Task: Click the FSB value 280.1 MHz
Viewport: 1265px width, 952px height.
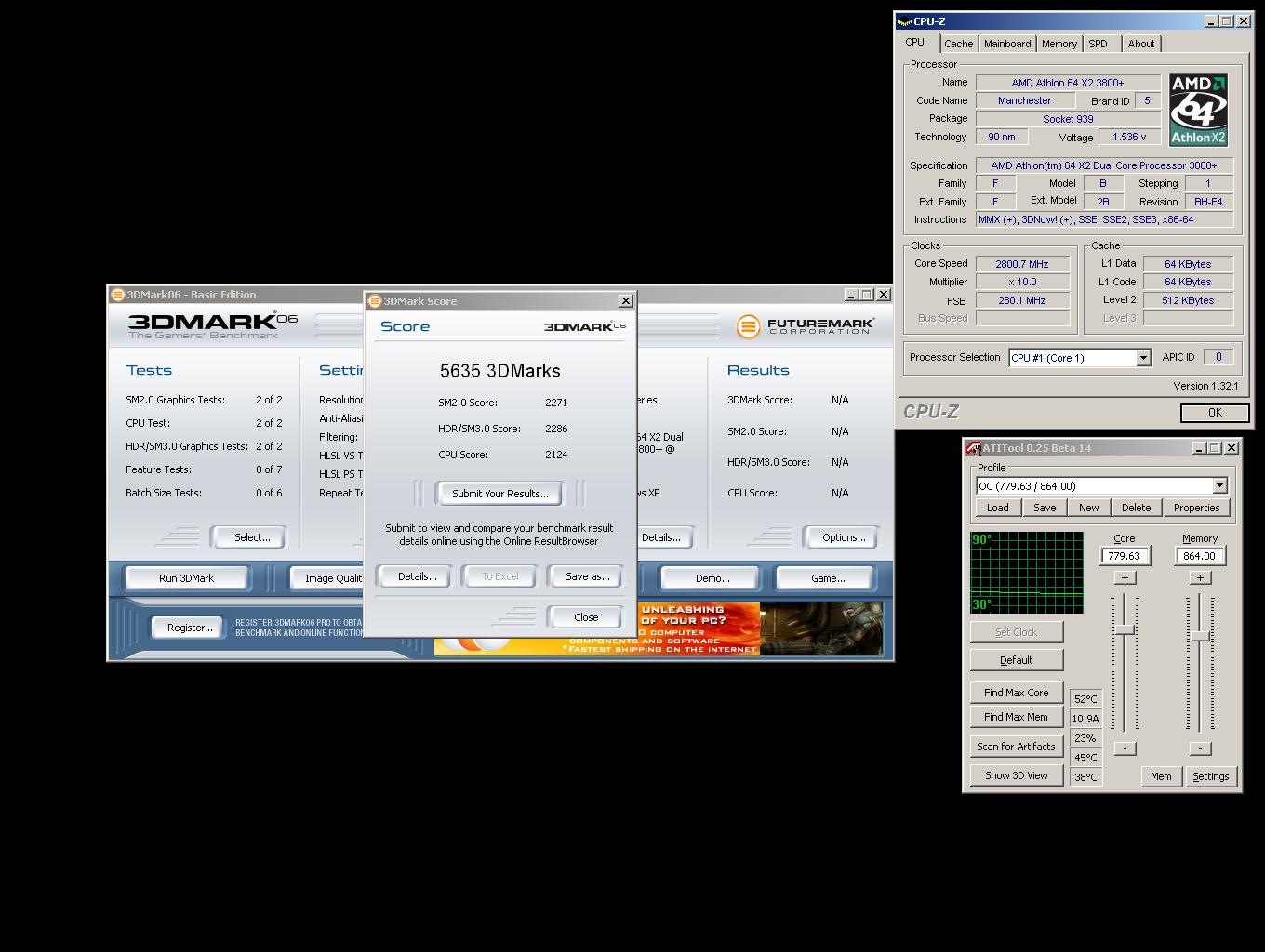Action: pyautogui.click(x=1022, y=300)
